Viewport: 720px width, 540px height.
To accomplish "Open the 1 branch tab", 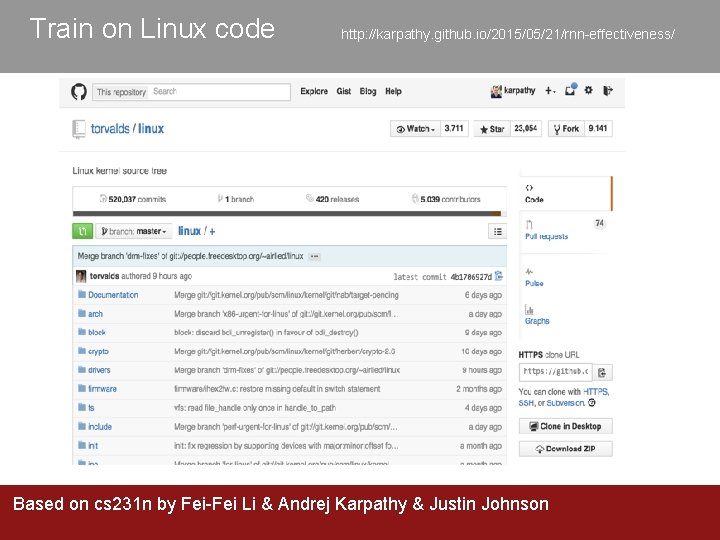I will click(x=236, y=199).
